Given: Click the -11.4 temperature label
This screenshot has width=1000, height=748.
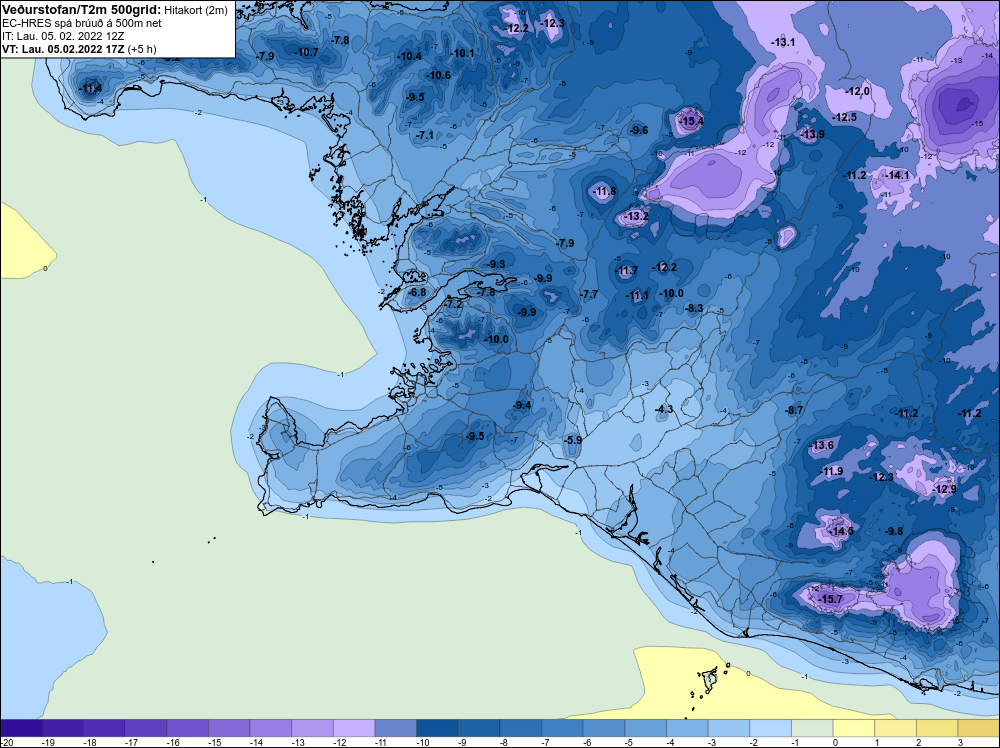Looking at the screenshot, I should pos(90,88).
